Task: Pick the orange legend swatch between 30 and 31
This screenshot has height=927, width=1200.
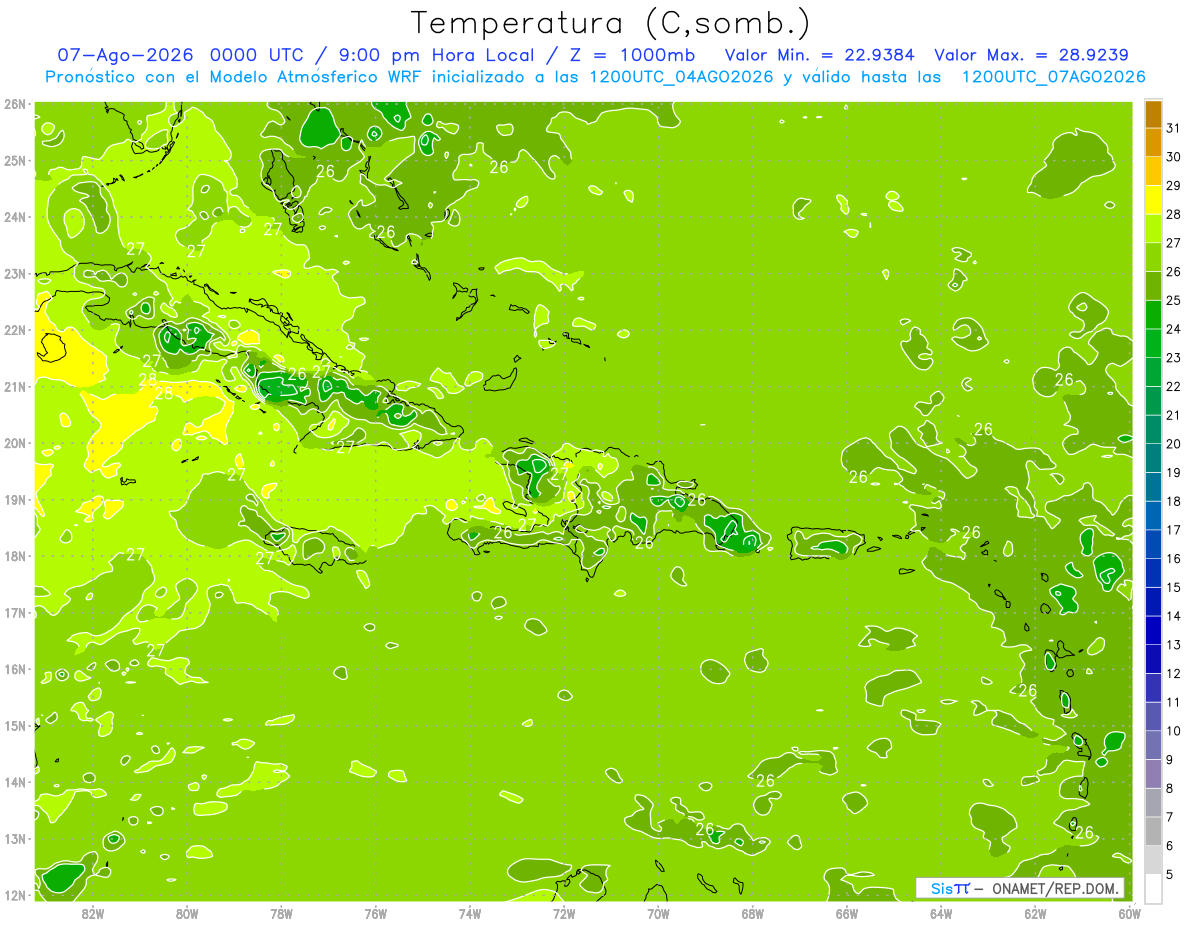Action: tap(1153, 142)
